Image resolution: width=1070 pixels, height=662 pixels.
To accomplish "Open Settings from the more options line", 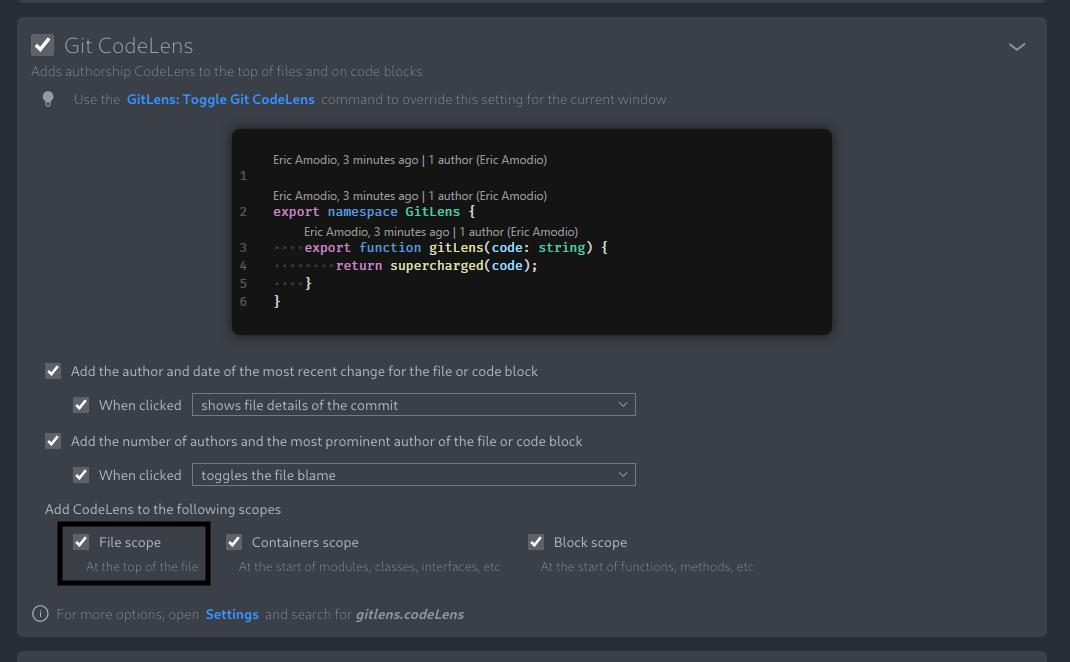I will coord(232,614).
